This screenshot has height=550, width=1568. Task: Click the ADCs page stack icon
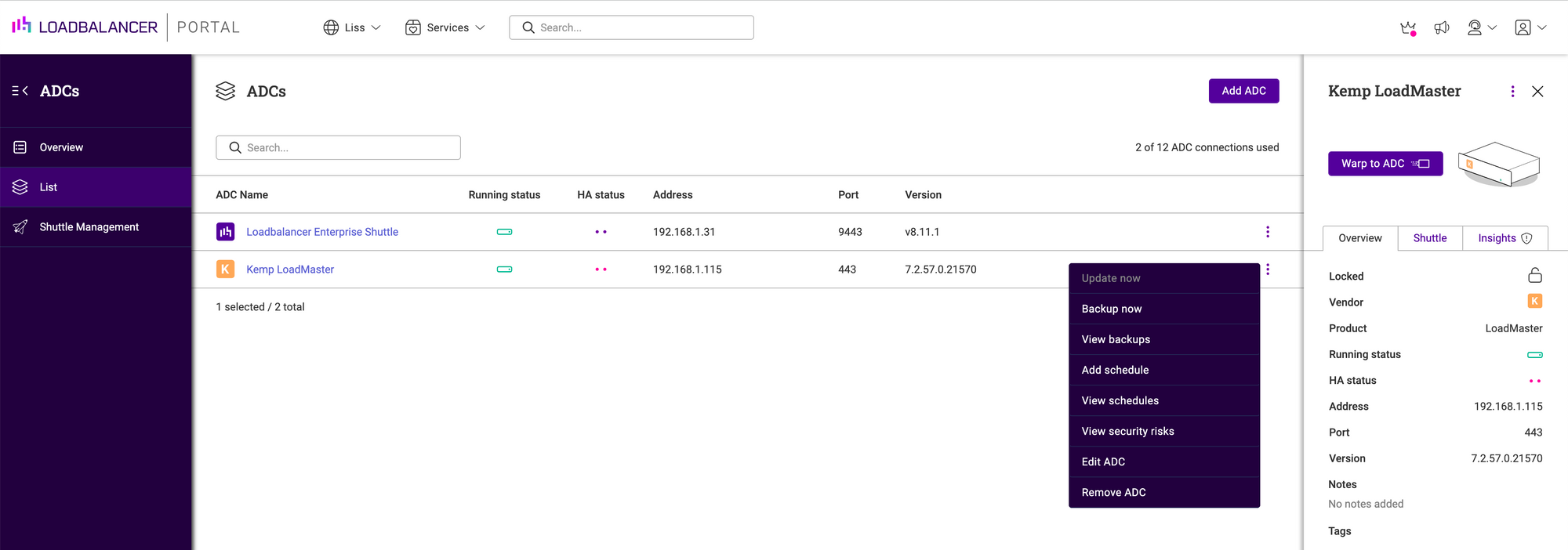226,91
